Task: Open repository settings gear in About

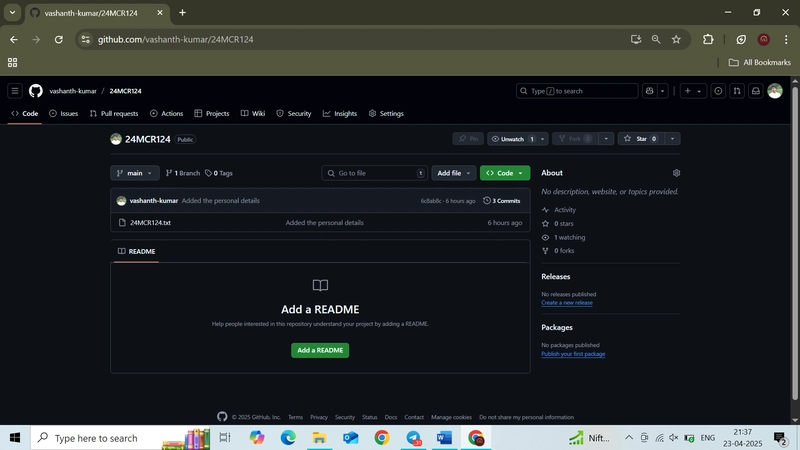Action: pyautogui.click(x=677, y=173)
